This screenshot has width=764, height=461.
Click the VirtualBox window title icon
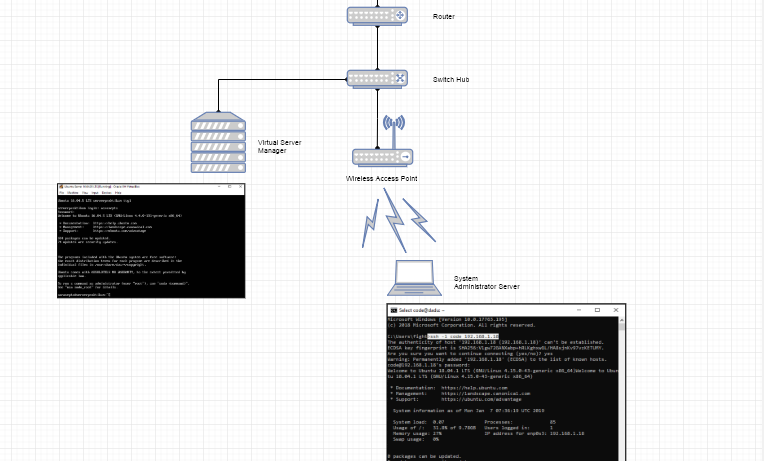(62, 187)
